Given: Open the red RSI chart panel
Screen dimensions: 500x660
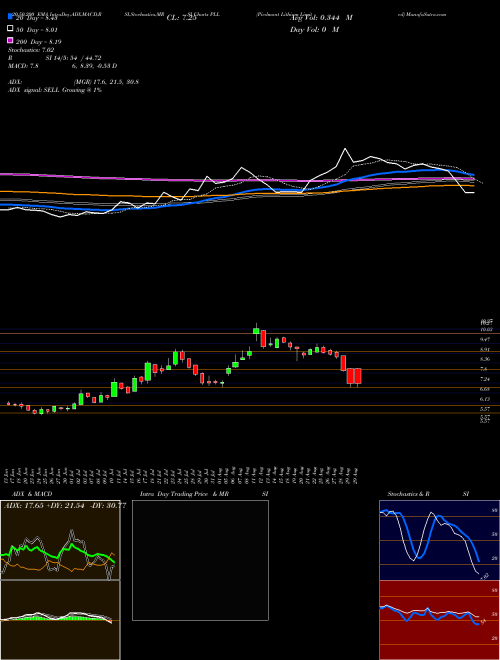Looking at the screenshot, I should click(x=439, y=620).
